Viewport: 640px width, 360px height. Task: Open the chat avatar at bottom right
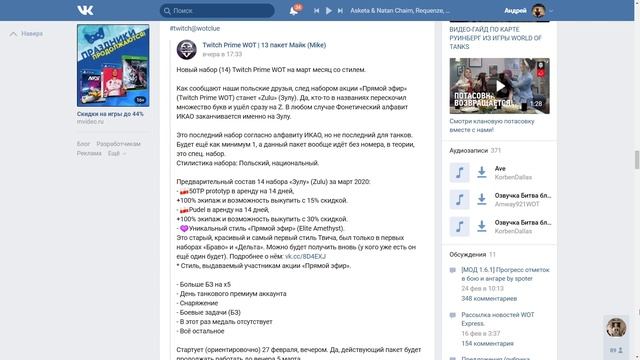pos(616,327)
